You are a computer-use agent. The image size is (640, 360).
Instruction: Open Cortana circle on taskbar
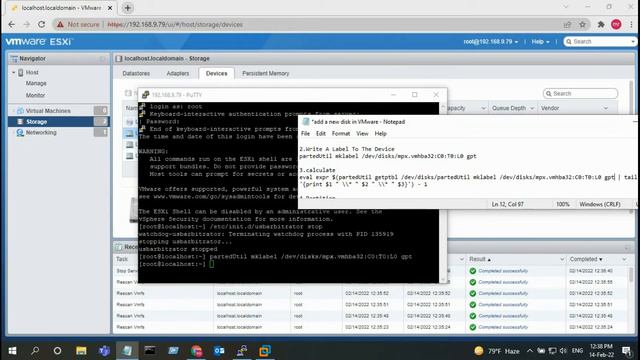tap(58, 351)
